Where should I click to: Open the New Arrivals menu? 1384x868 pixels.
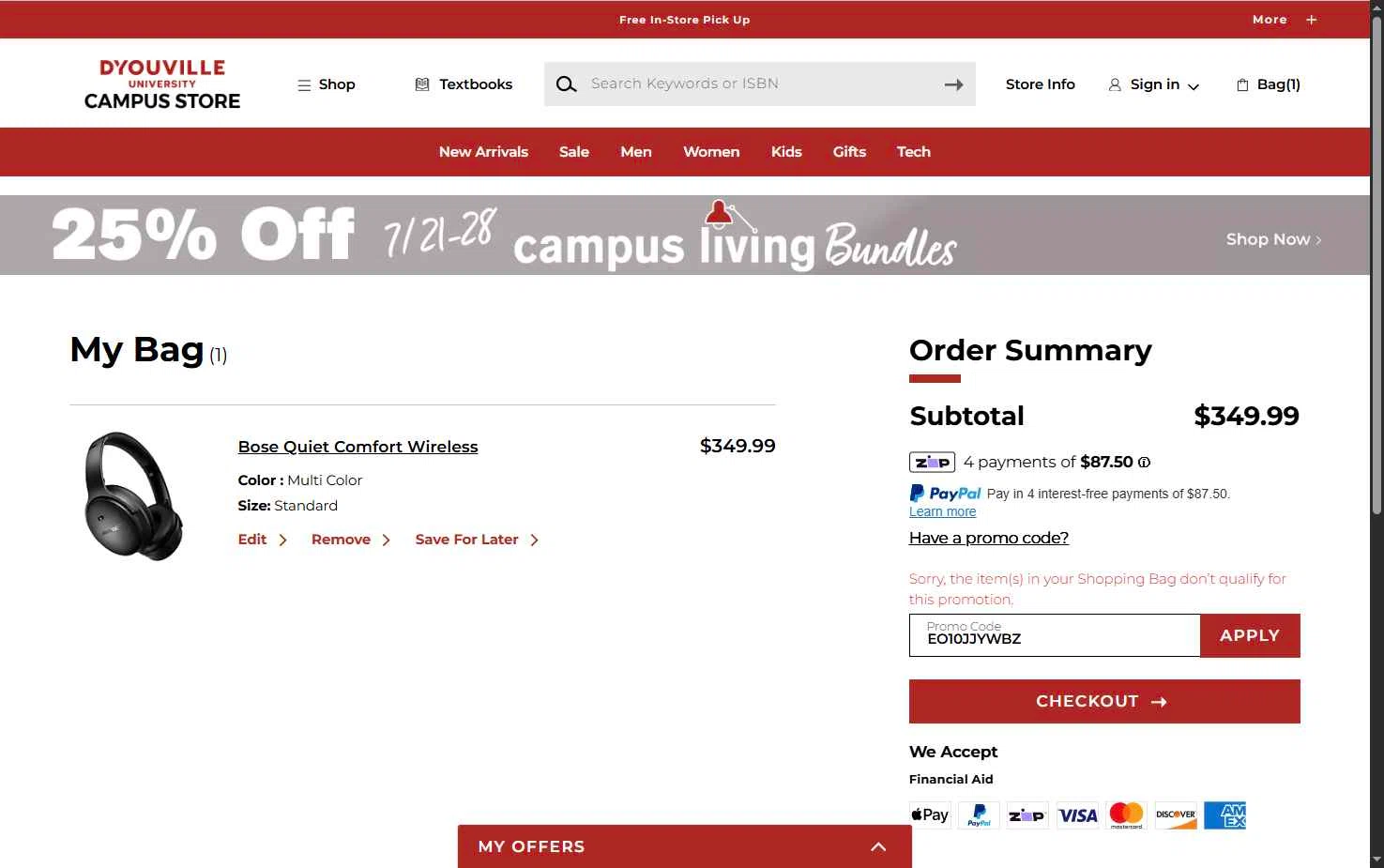point(483,152)
